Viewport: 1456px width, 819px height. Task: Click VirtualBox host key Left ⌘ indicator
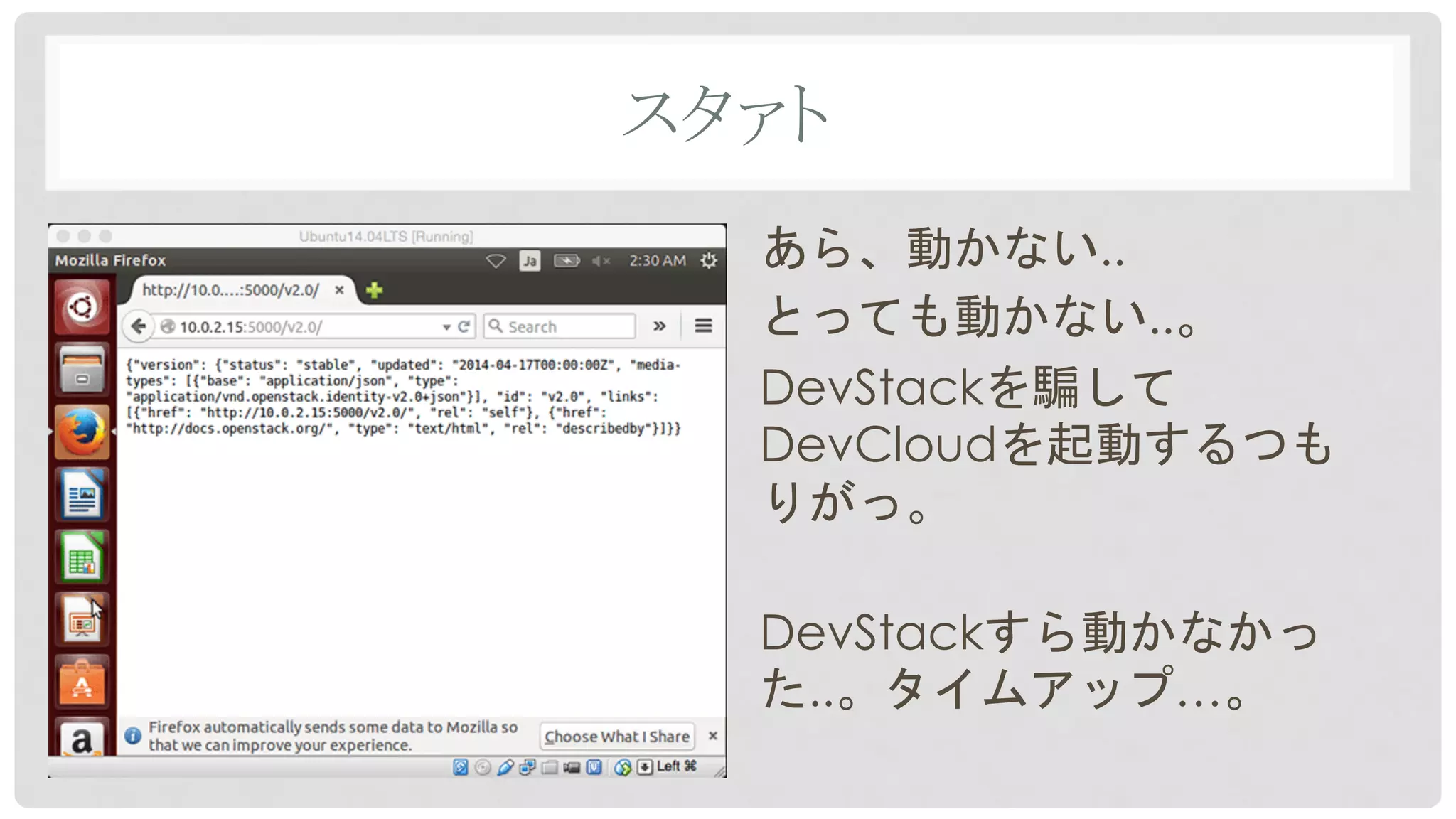coord(668,766)
